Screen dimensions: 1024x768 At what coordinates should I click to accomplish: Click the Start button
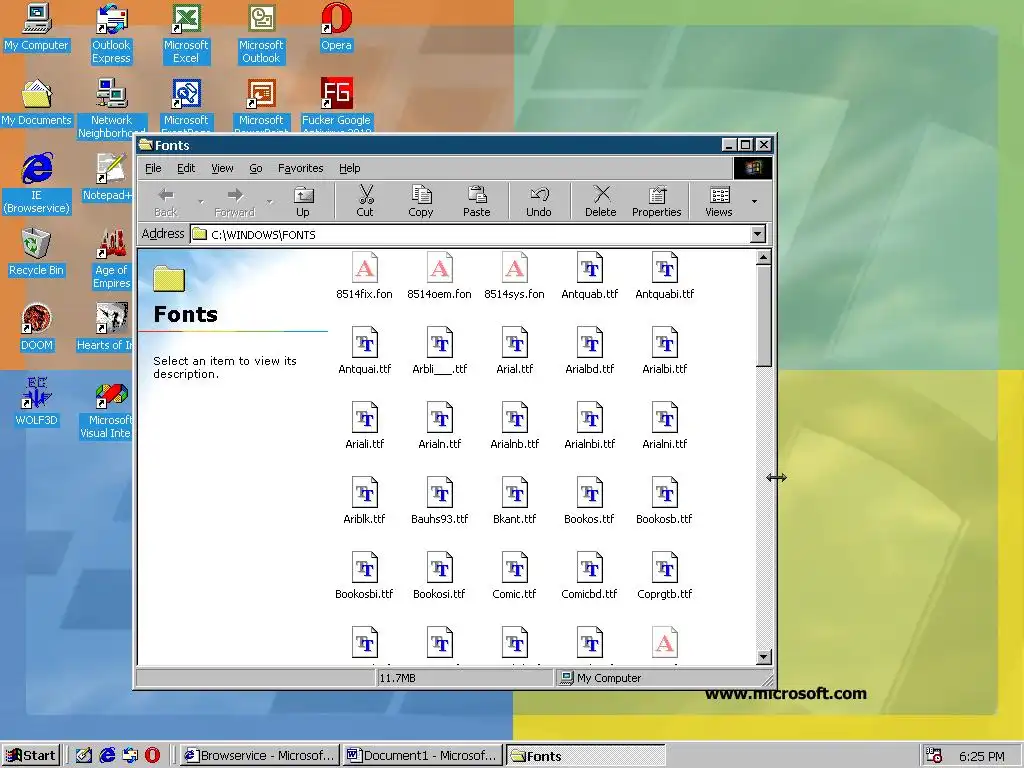31,755
